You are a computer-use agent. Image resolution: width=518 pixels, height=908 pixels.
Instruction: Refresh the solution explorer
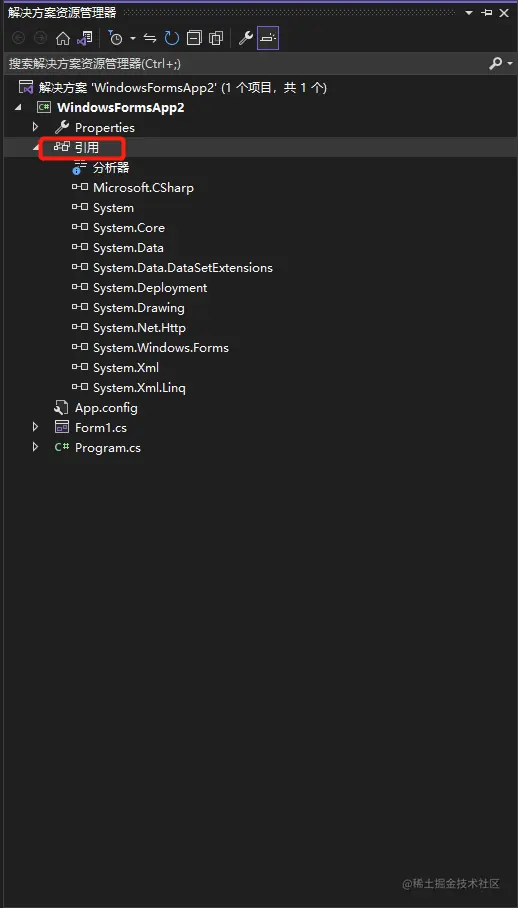pyautogui.click(x=172, y=38)
